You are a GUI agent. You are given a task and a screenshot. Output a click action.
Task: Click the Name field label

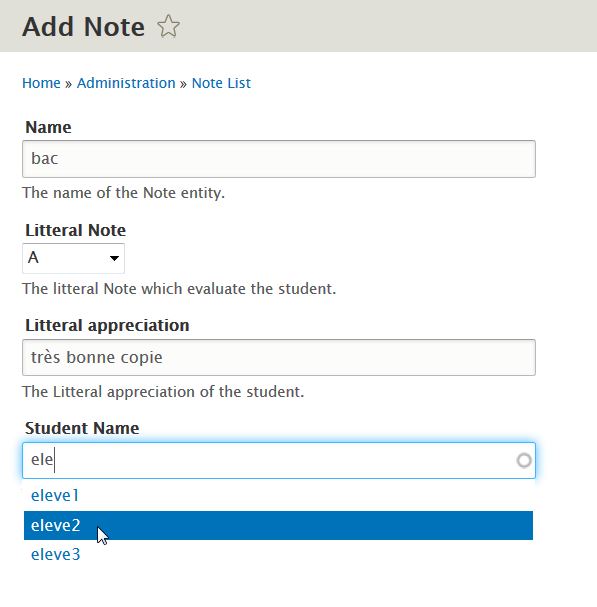(x=48, y=127)
